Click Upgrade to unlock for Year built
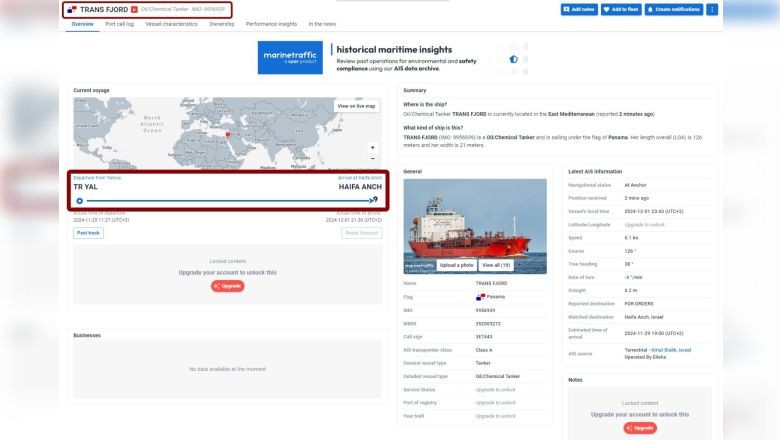Viewport: 780px width, 440px height. [x=495, y=416]
